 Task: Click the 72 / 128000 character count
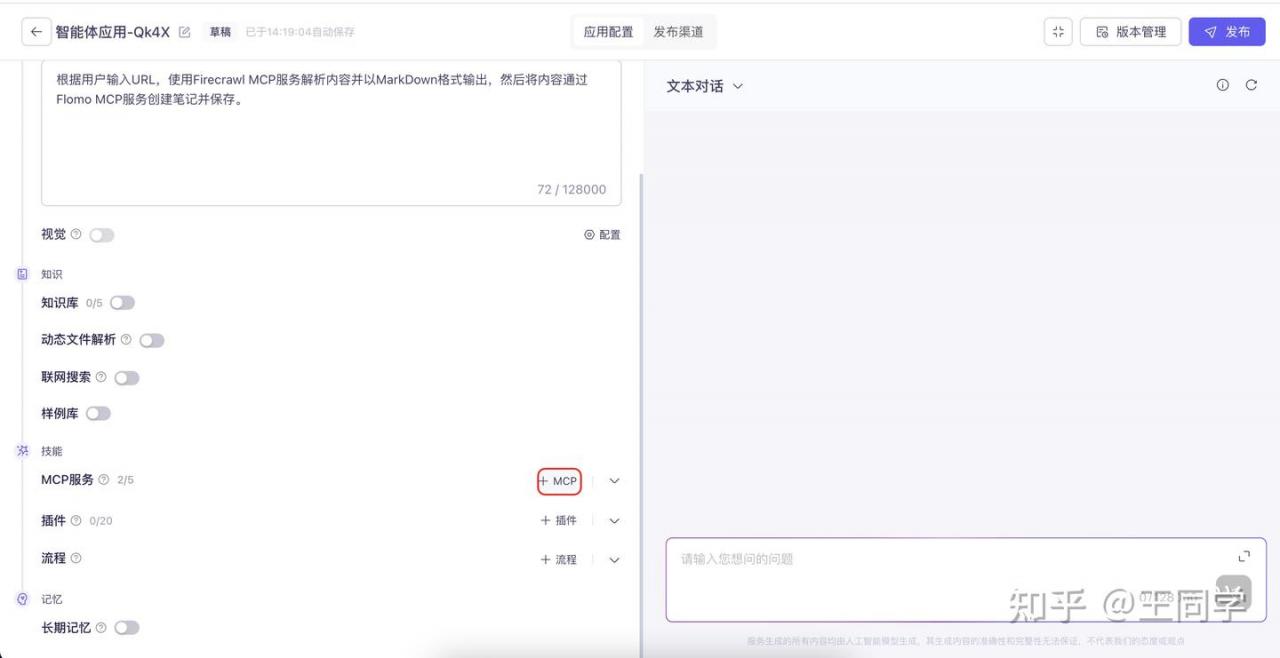[x=572, y=189]
